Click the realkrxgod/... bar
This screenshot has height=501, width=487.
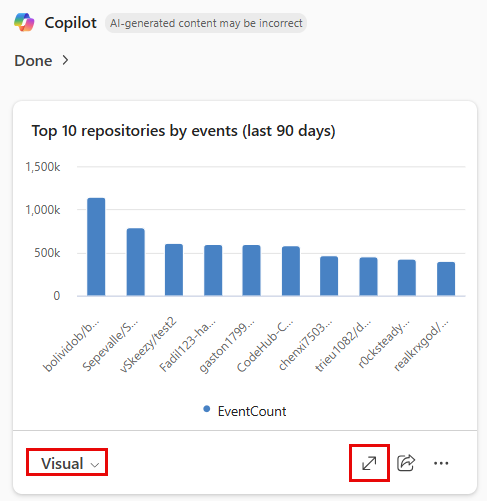click(x=446, y=279)
